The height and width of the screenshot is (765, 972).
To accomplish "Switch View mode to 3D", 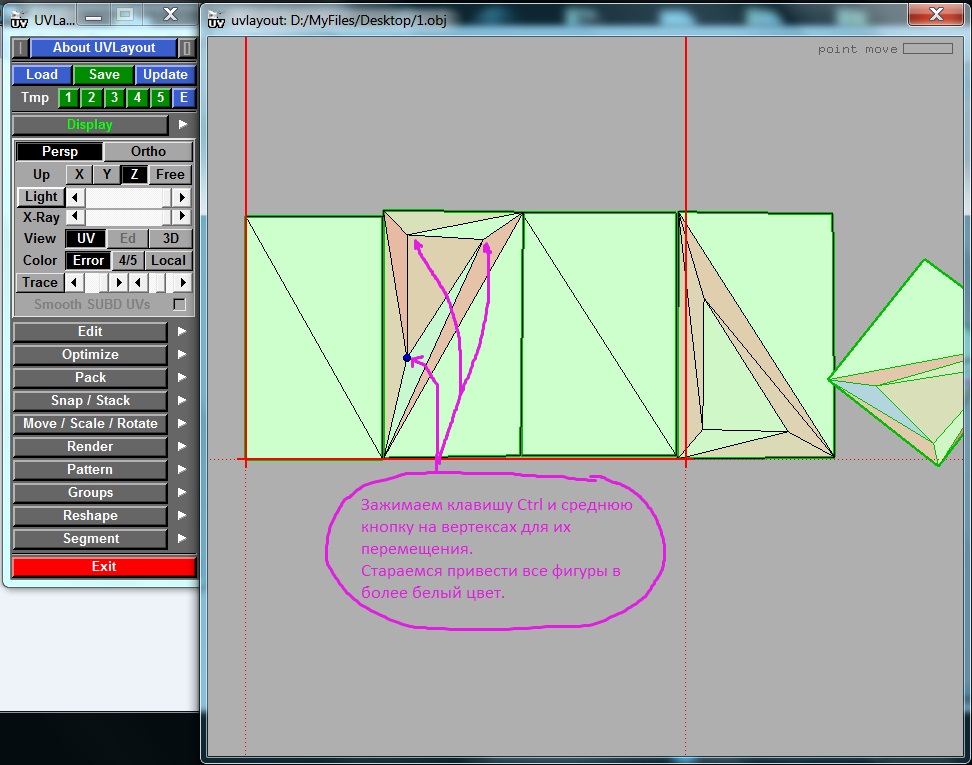I will click(x=170, y=238).
